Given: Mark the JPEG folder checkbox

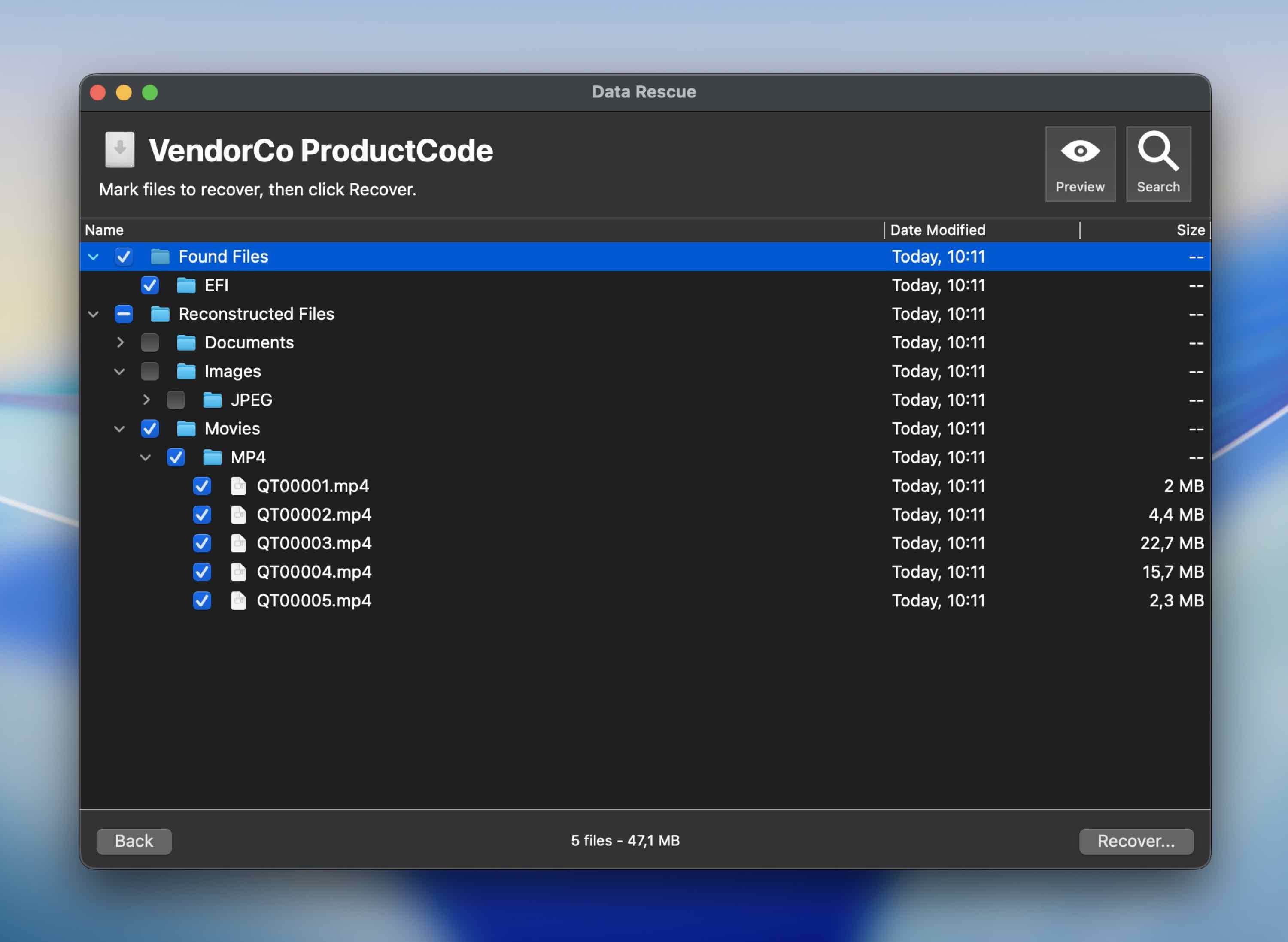Looking at the screenshot, I should (x=176, y=400).
